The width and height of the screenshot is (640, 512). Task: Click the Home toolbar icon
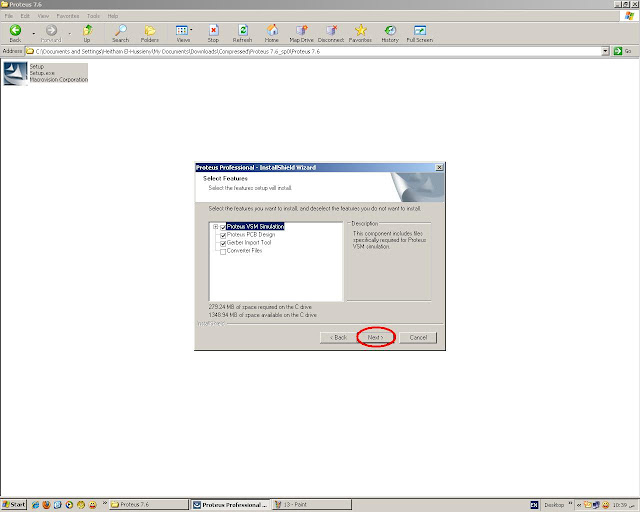tap(272, 30)
